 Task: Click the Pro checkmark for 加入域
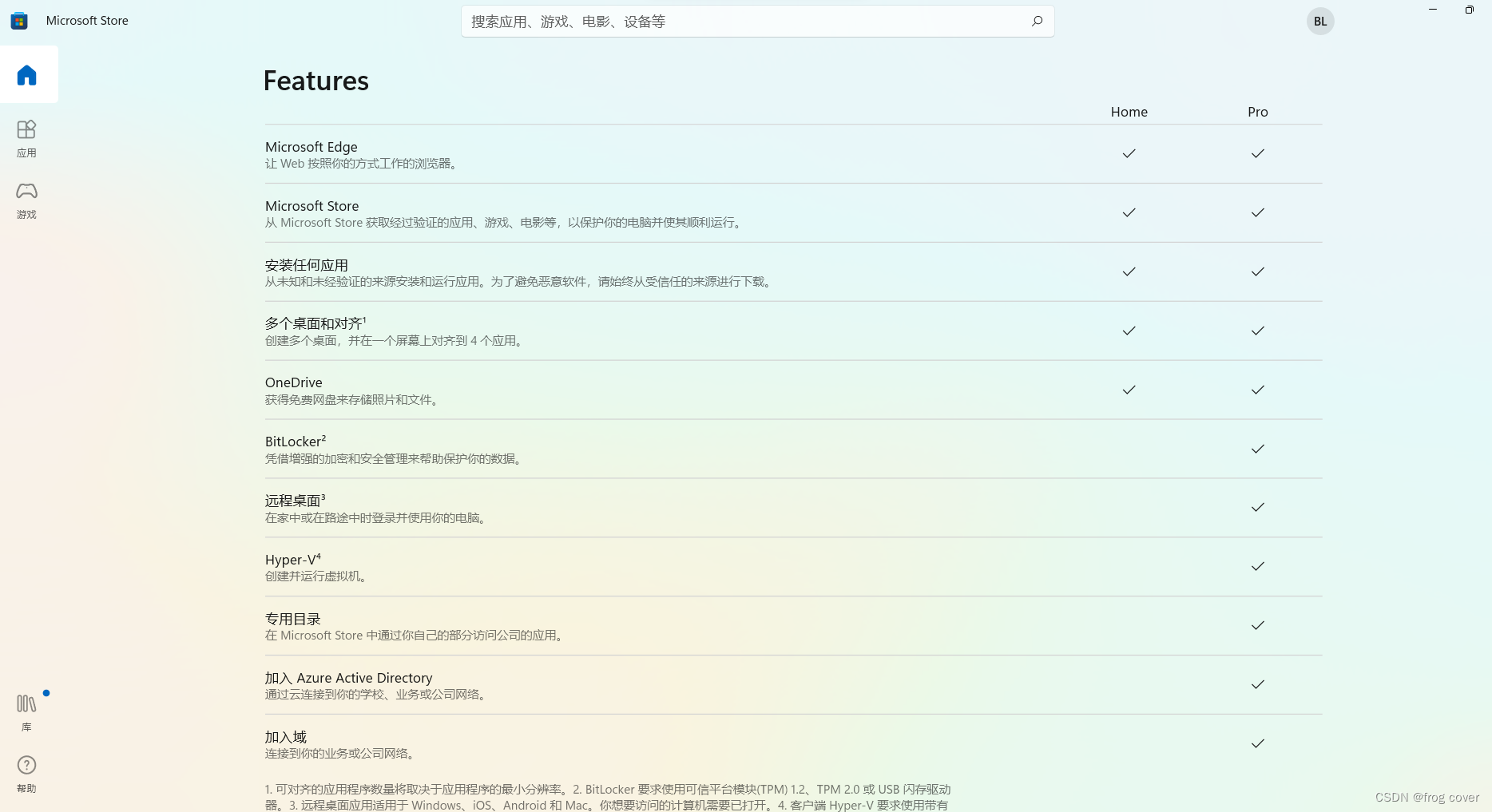[1258, 743]
